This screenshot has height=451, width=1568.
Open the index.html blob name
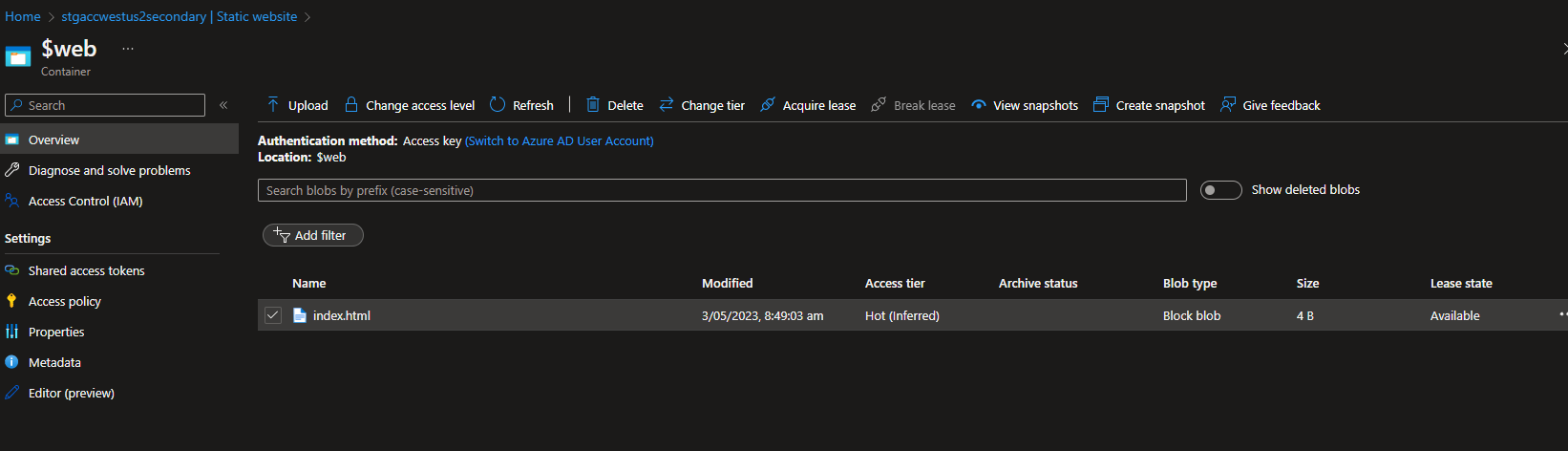(342, 315)
